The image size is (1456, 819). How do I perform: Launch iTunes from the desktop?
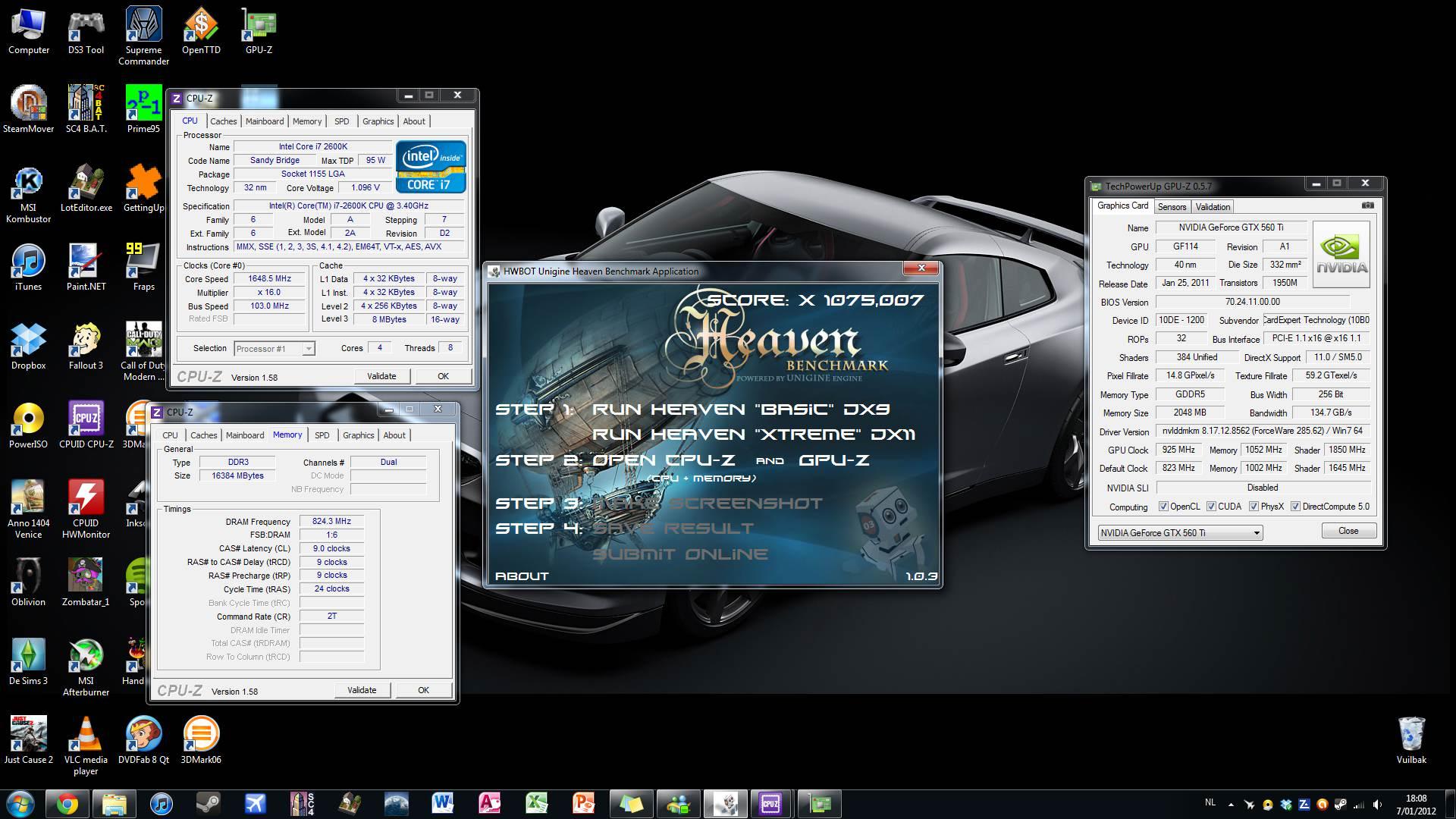point(28,267)
